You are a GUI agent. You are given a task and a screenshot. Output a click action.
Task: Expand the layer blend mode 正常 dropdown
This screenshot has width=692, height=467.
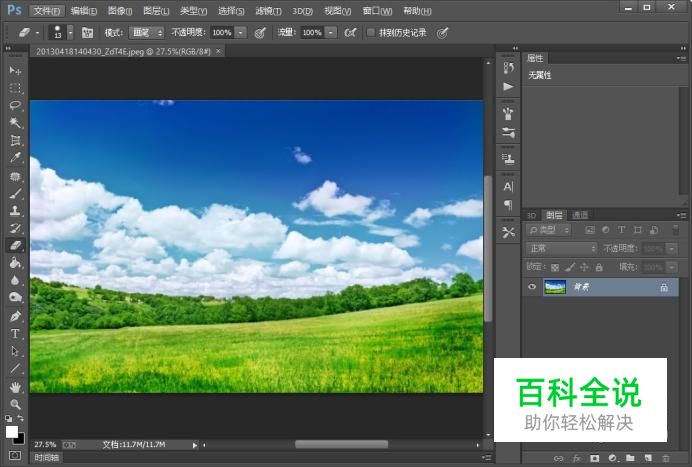(561, 248)
